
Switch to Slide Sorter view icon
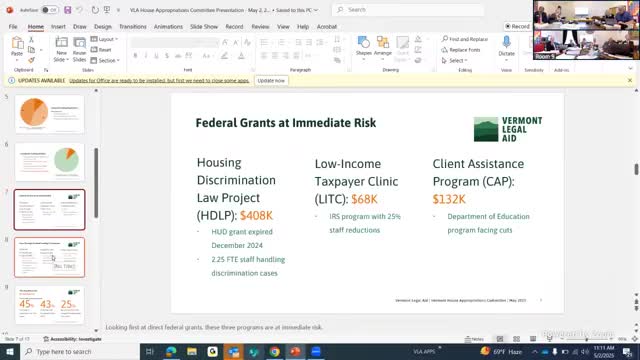click(x=516, y=339)
